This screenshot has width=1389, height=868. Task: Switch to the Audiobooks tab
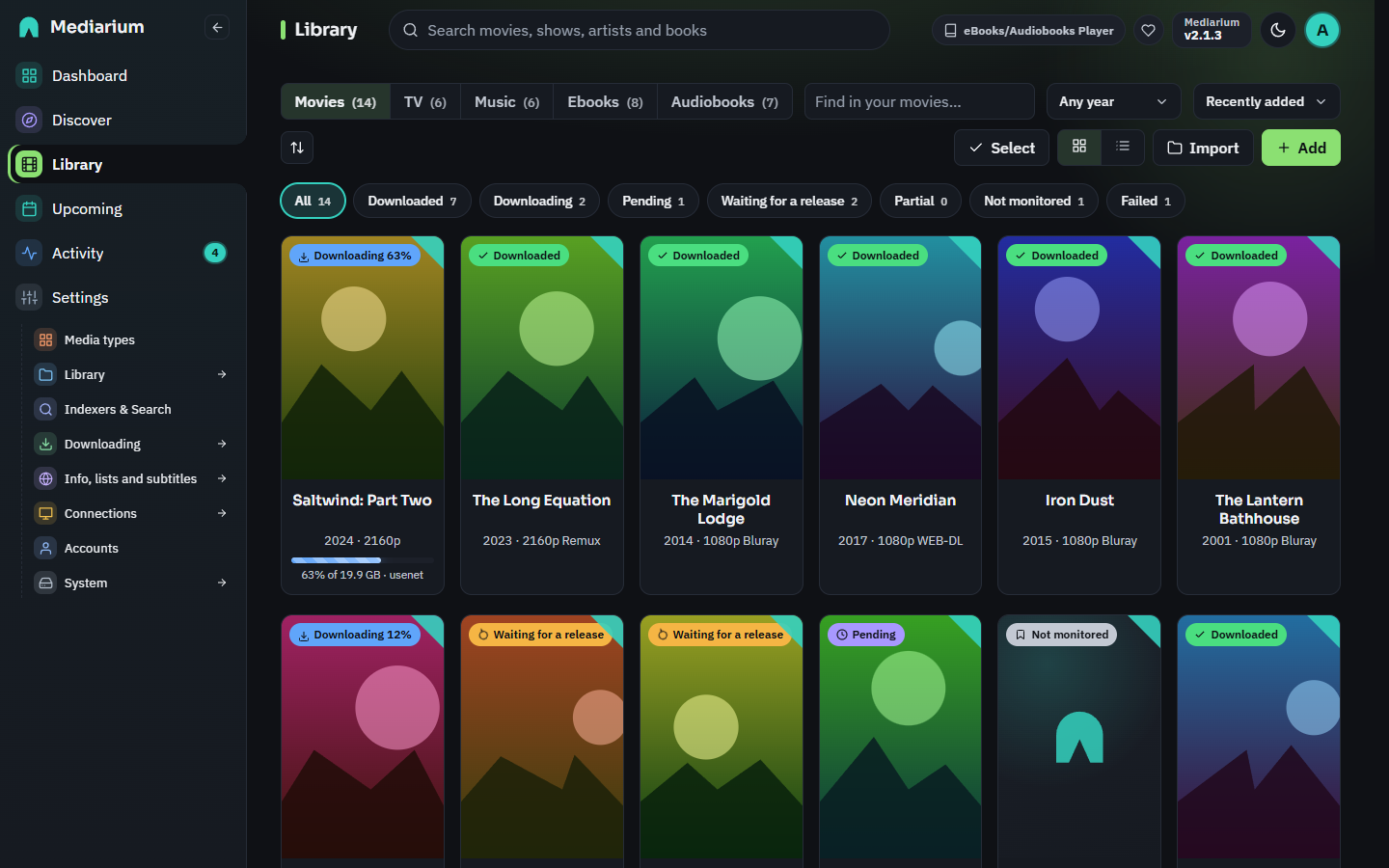point(724,101)
